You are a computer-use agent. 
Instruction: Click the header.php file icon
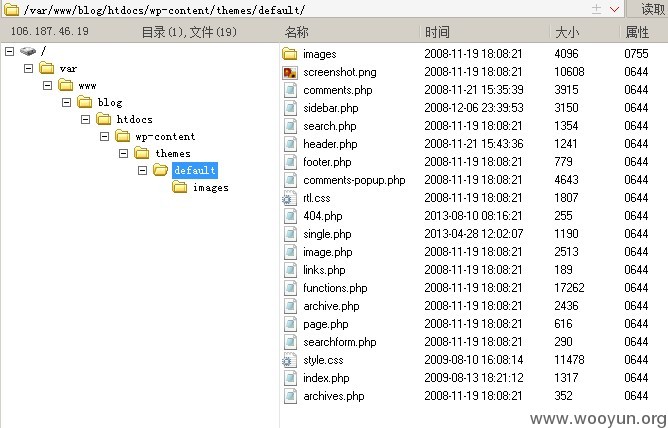pyautogui.click(x=290, y=144)
